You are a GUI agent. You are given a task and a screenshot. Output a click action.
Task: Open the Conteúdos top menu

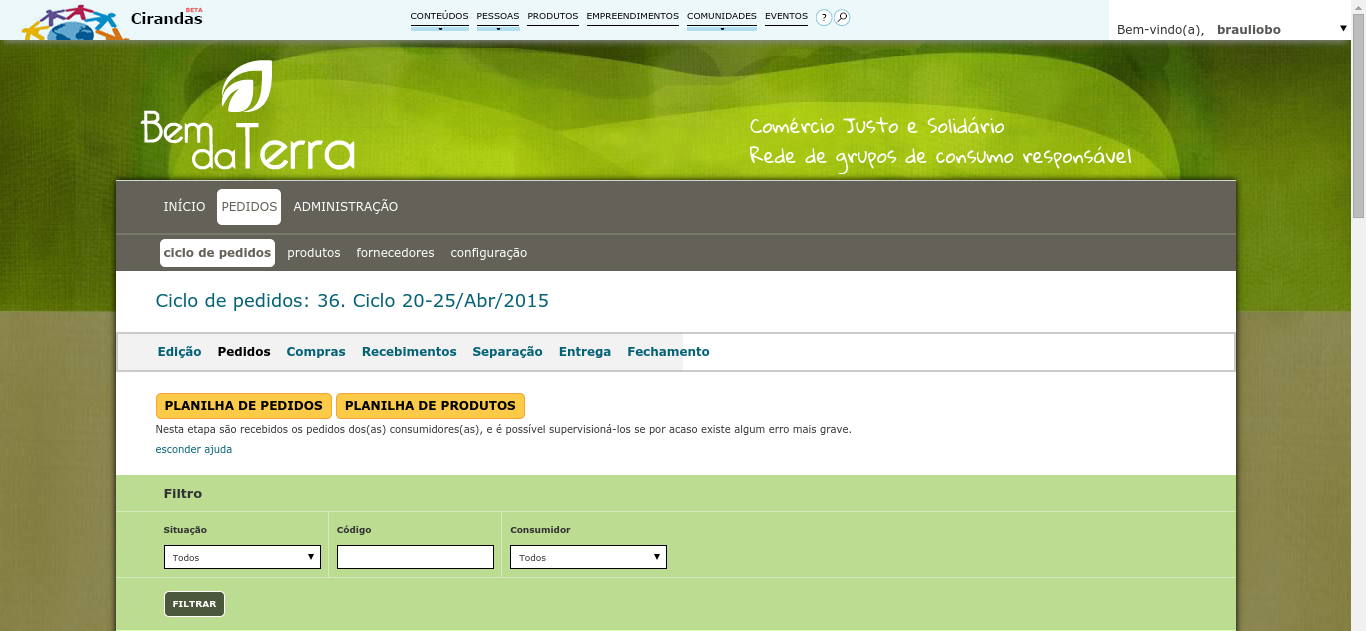[x=439, y=16]
